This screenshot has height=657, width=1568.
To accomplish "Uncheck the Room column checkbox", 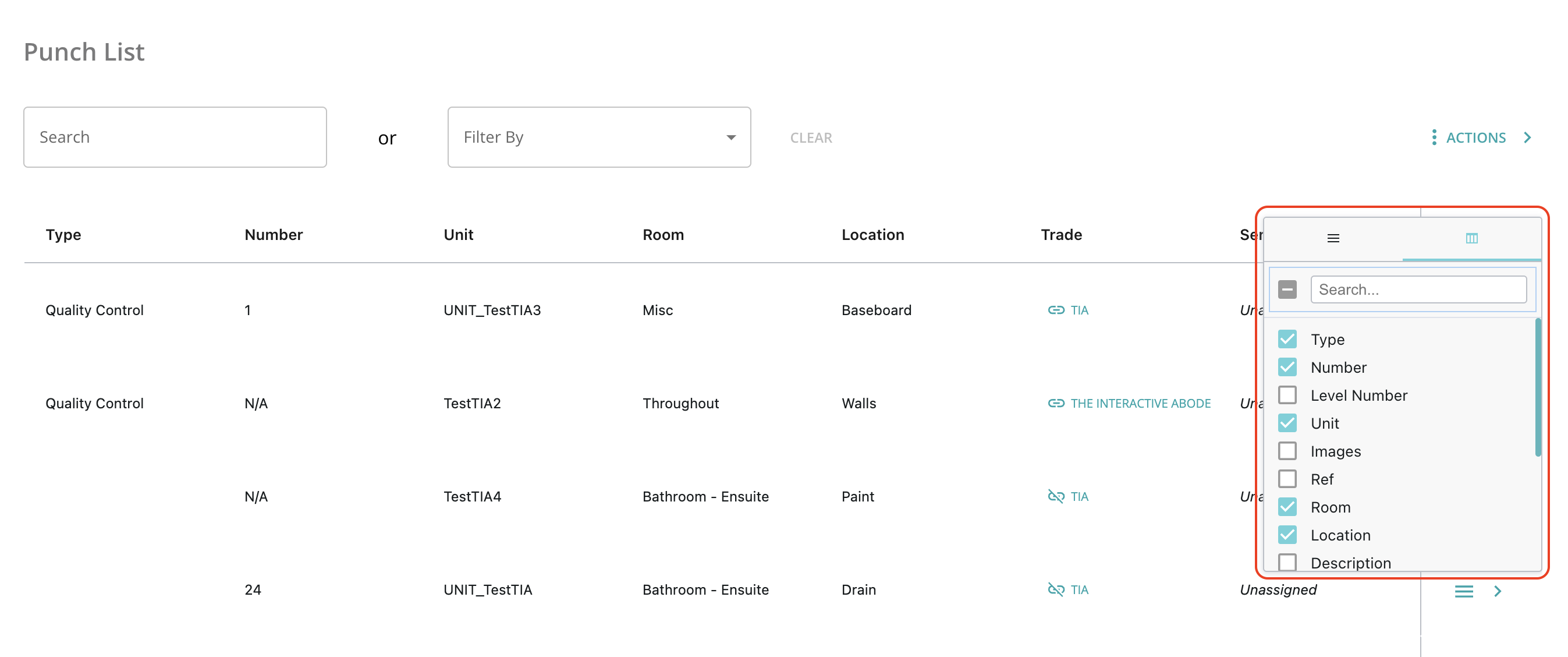I will coord(1287,507).
